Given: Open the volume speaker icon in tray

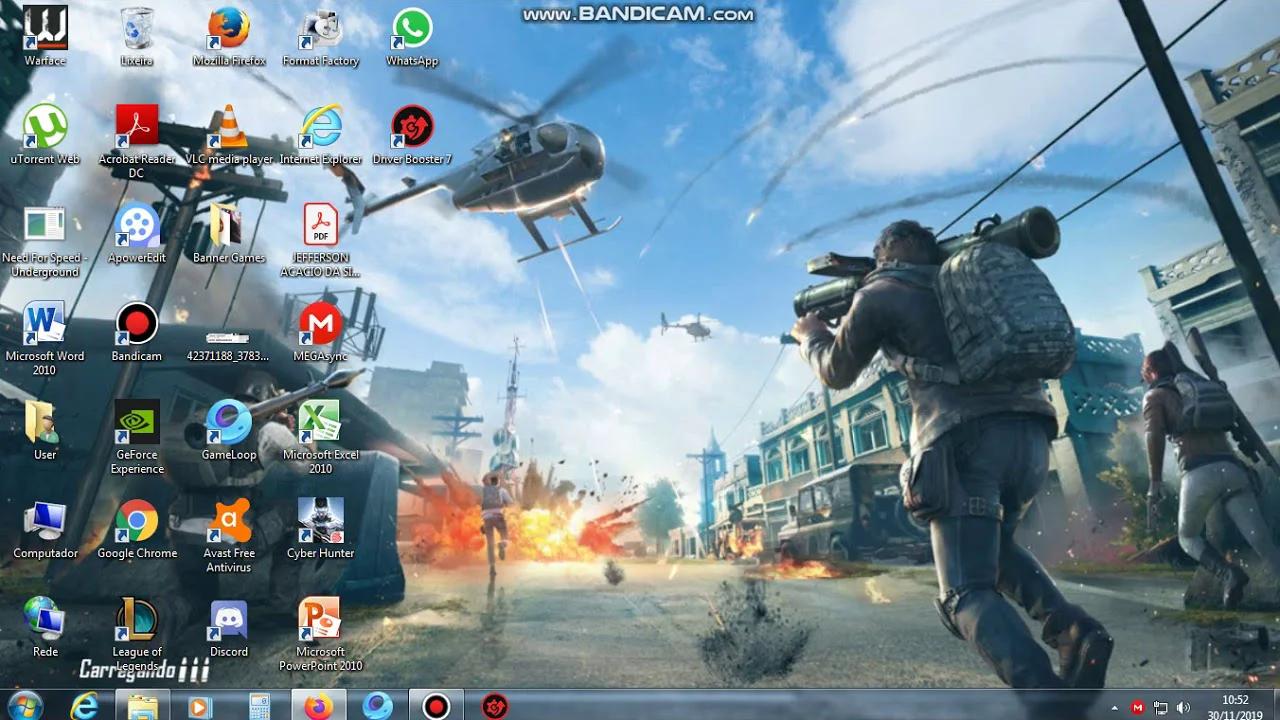Looking at the screenshot, I should point(1185,707).
